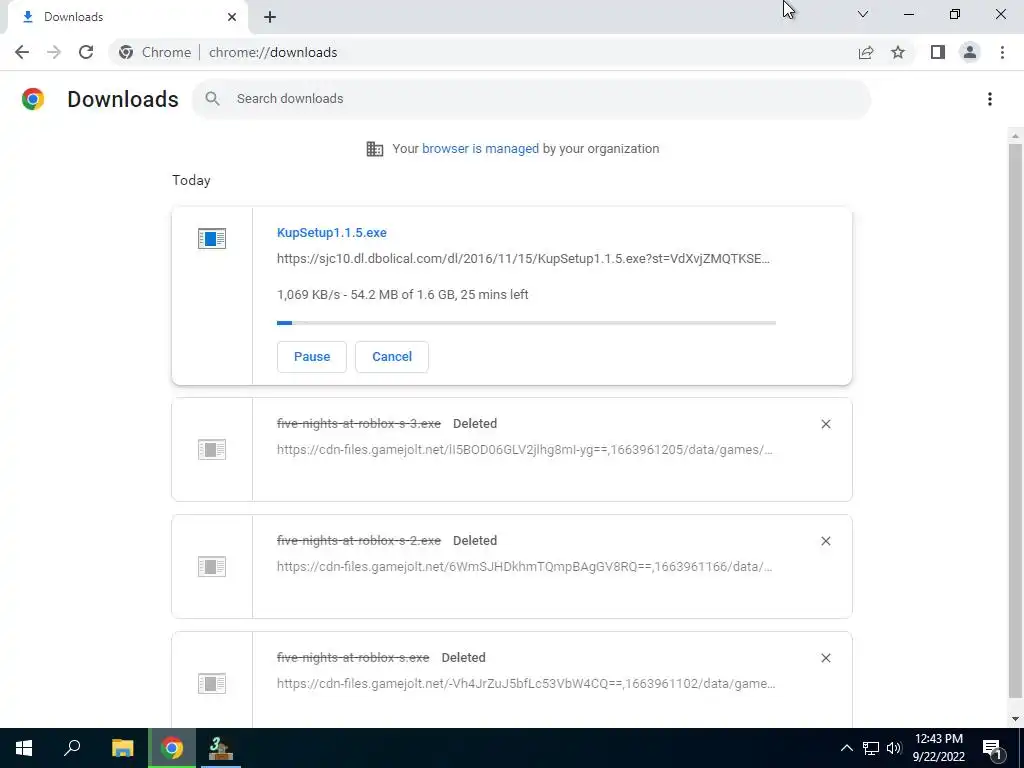The width and height of the screenshot is (1024, 768).
Task: Open the volume control in system tray
Action: 894,748
